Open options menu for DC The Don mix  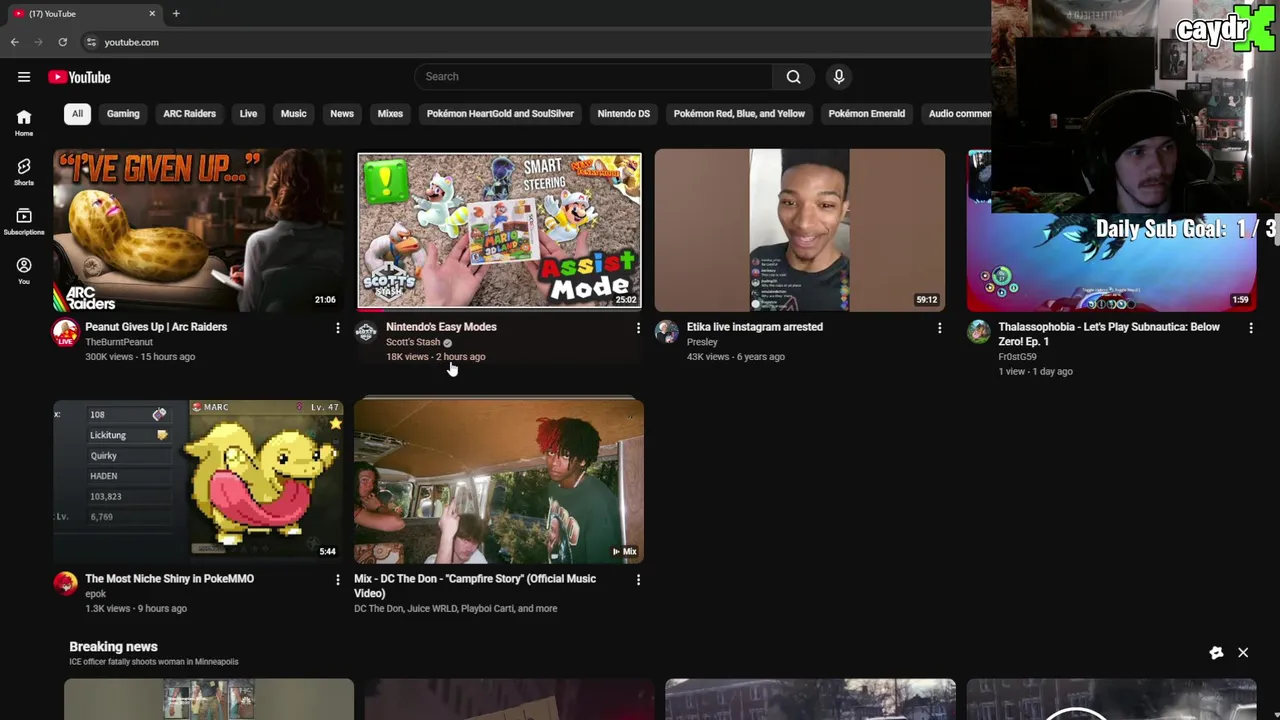point(638,580)
